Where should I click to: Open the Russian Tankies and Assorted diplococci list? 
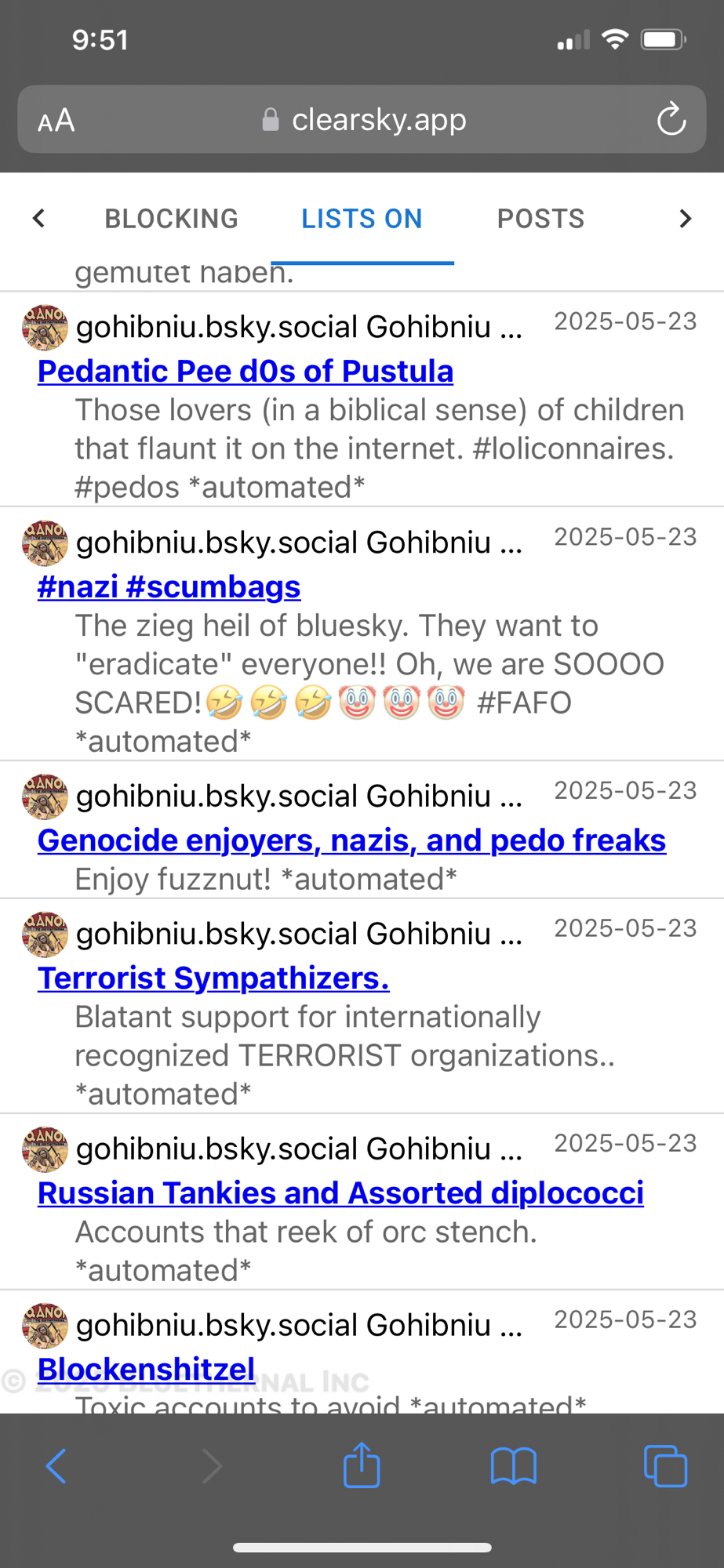[x=340, y=1192]
